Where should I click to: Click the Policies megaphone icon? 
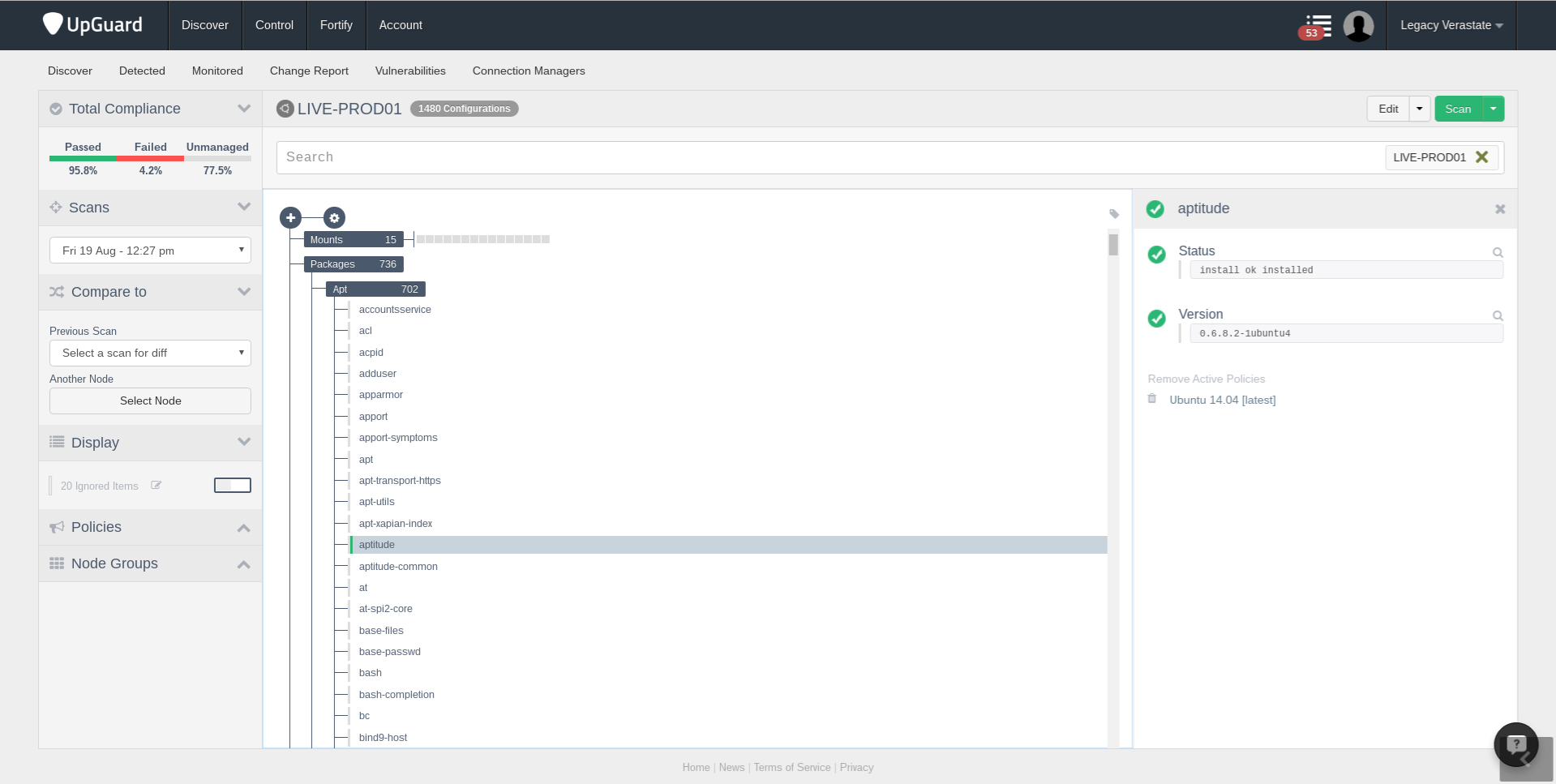coord(57,527)
